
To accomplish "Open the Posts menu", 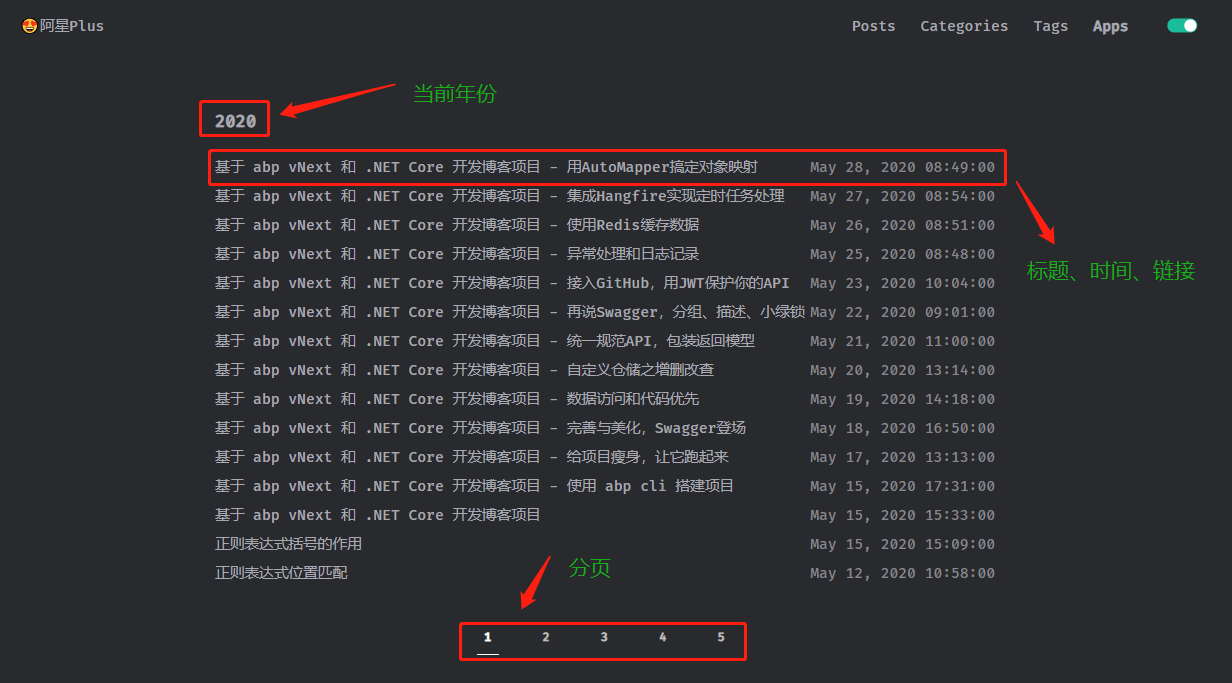I will pos(873,26).
